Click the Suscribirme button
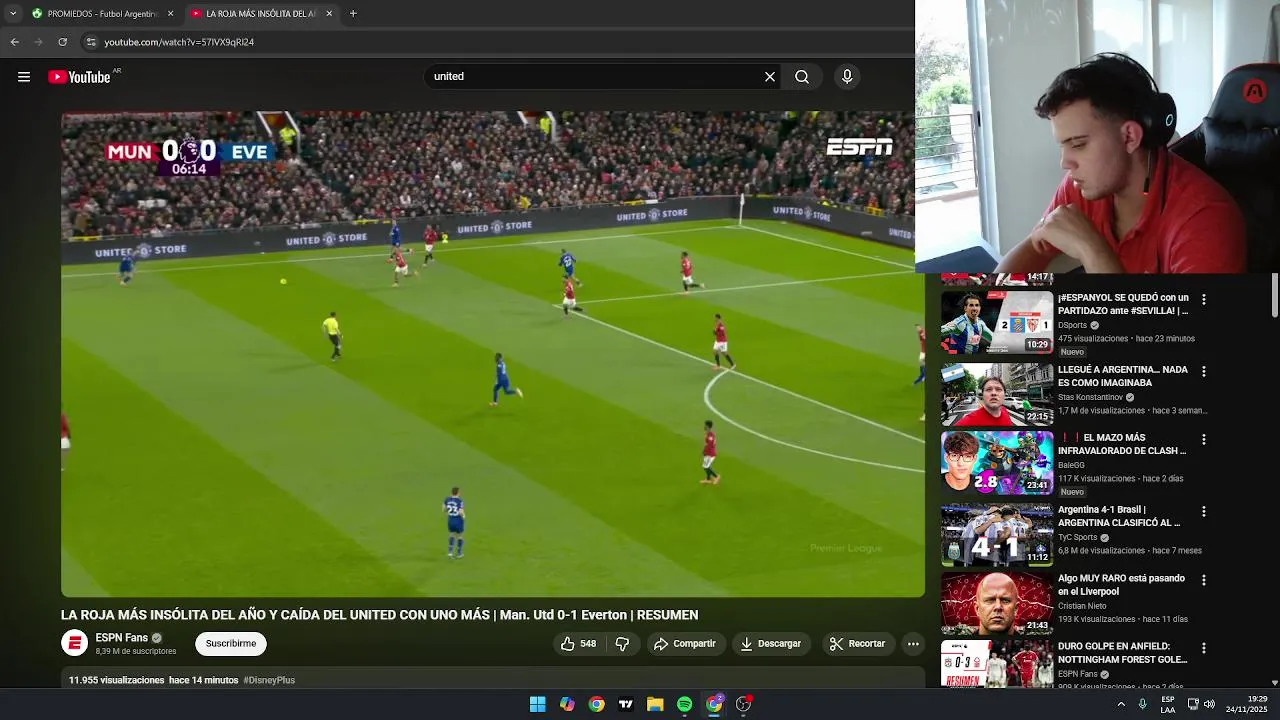This screenshot has height=720, width=1280. tap(231, 644)
